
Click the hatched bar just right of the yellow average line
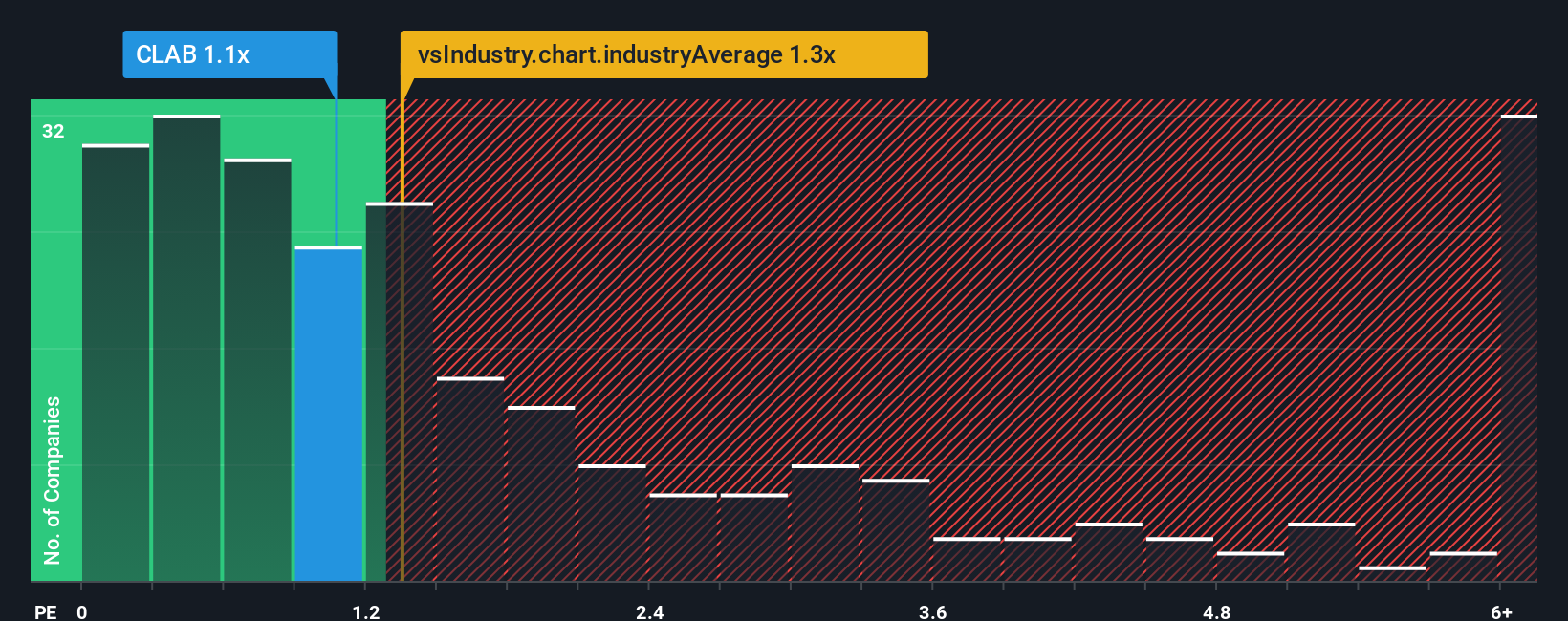point(470,480)
